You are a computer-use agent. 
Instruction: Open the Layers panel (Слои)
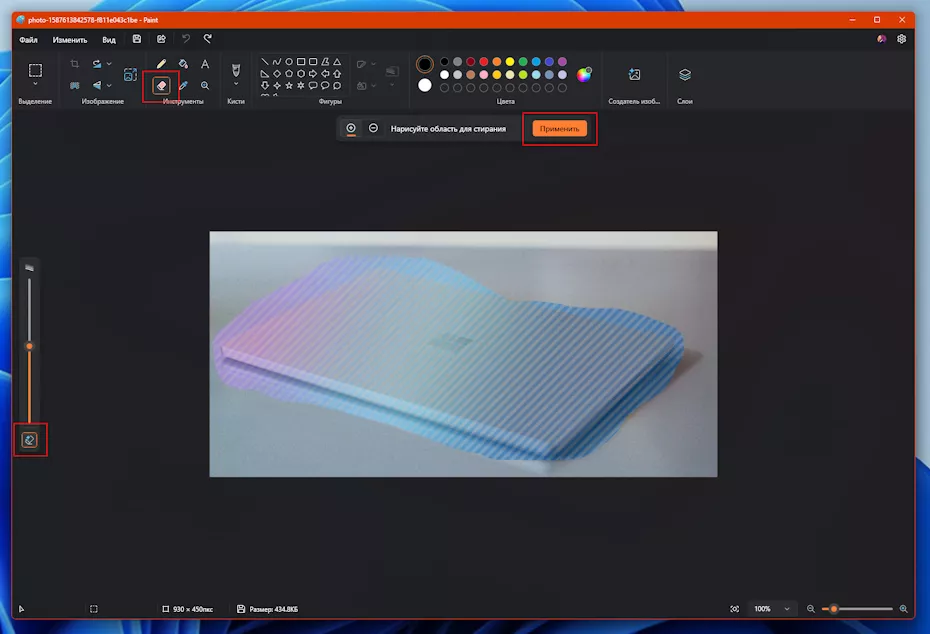(x=685, y=74)
